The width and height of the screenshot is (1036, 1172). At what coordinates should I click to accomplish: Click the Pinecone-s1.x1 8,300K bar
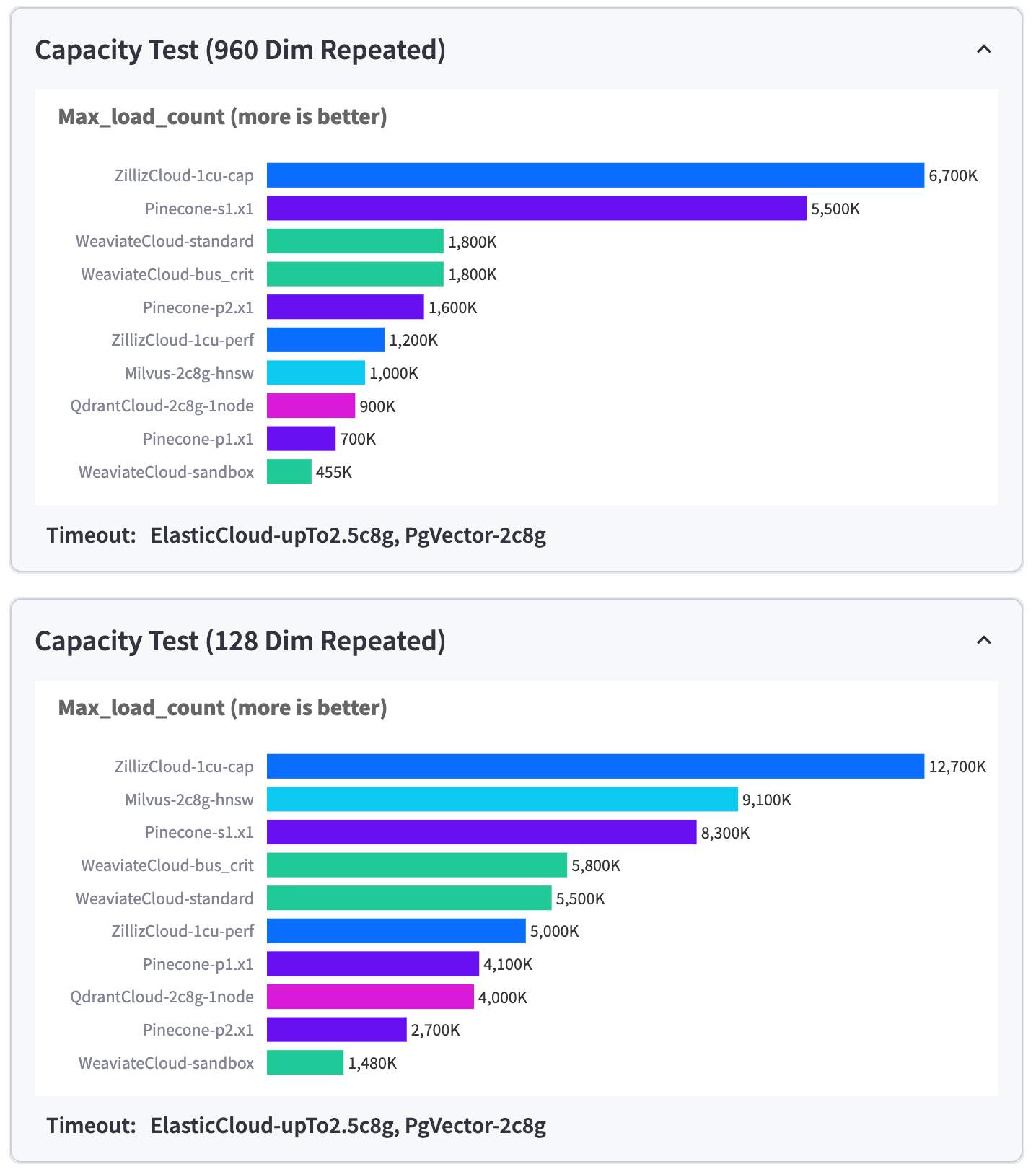pyautogui.click(x=481, y=833)
